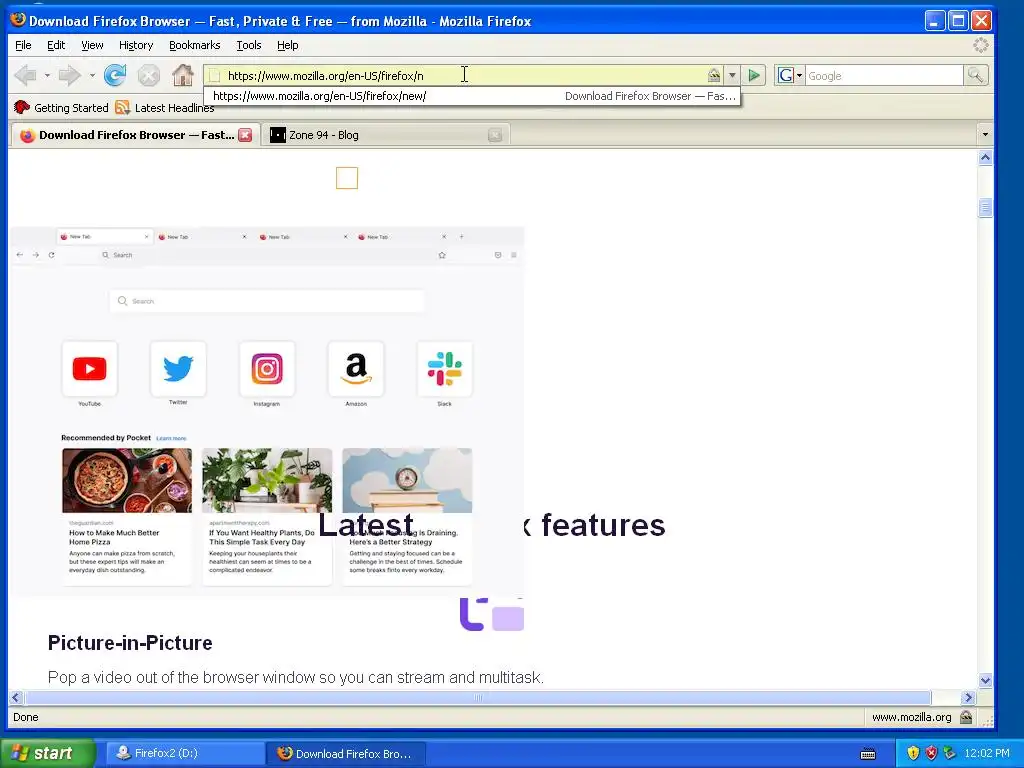Click the Slack tile in the page image

pos(445,369)
